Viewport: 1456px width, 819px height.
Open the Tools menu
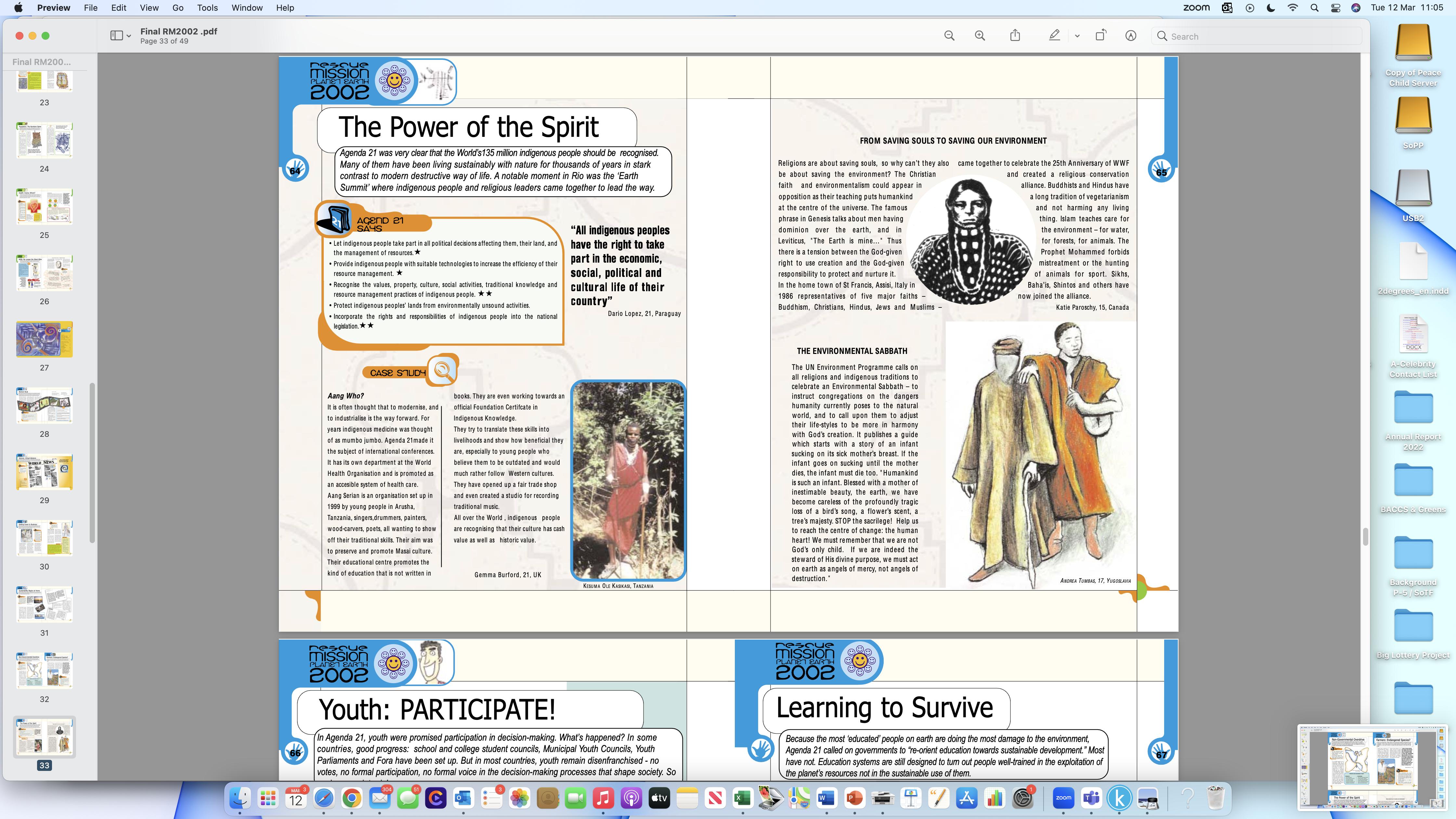point(207,8)
